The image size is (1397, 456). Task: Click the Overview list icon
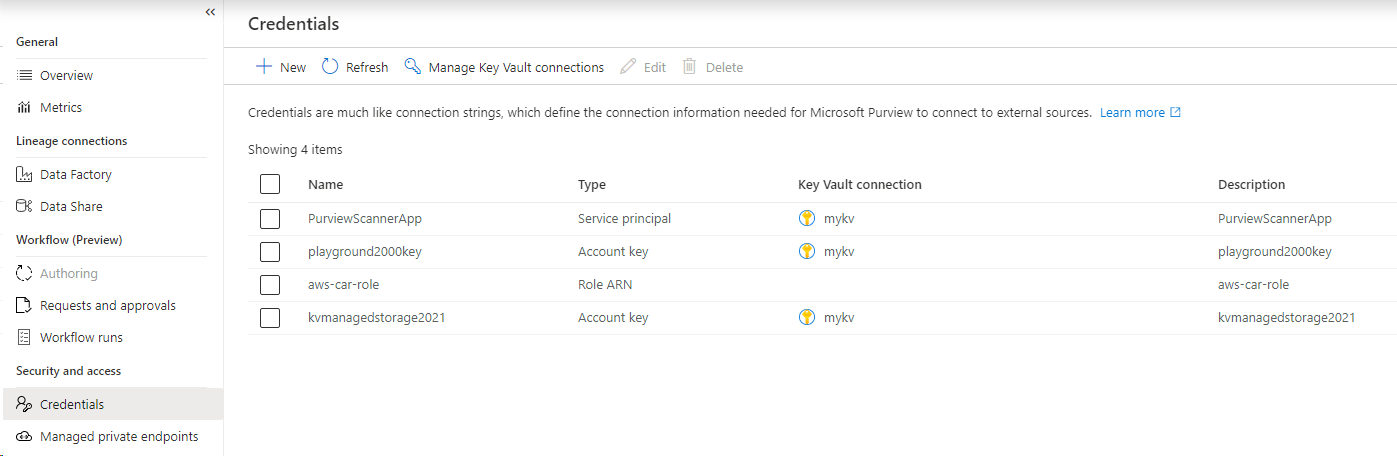(25, 75)
